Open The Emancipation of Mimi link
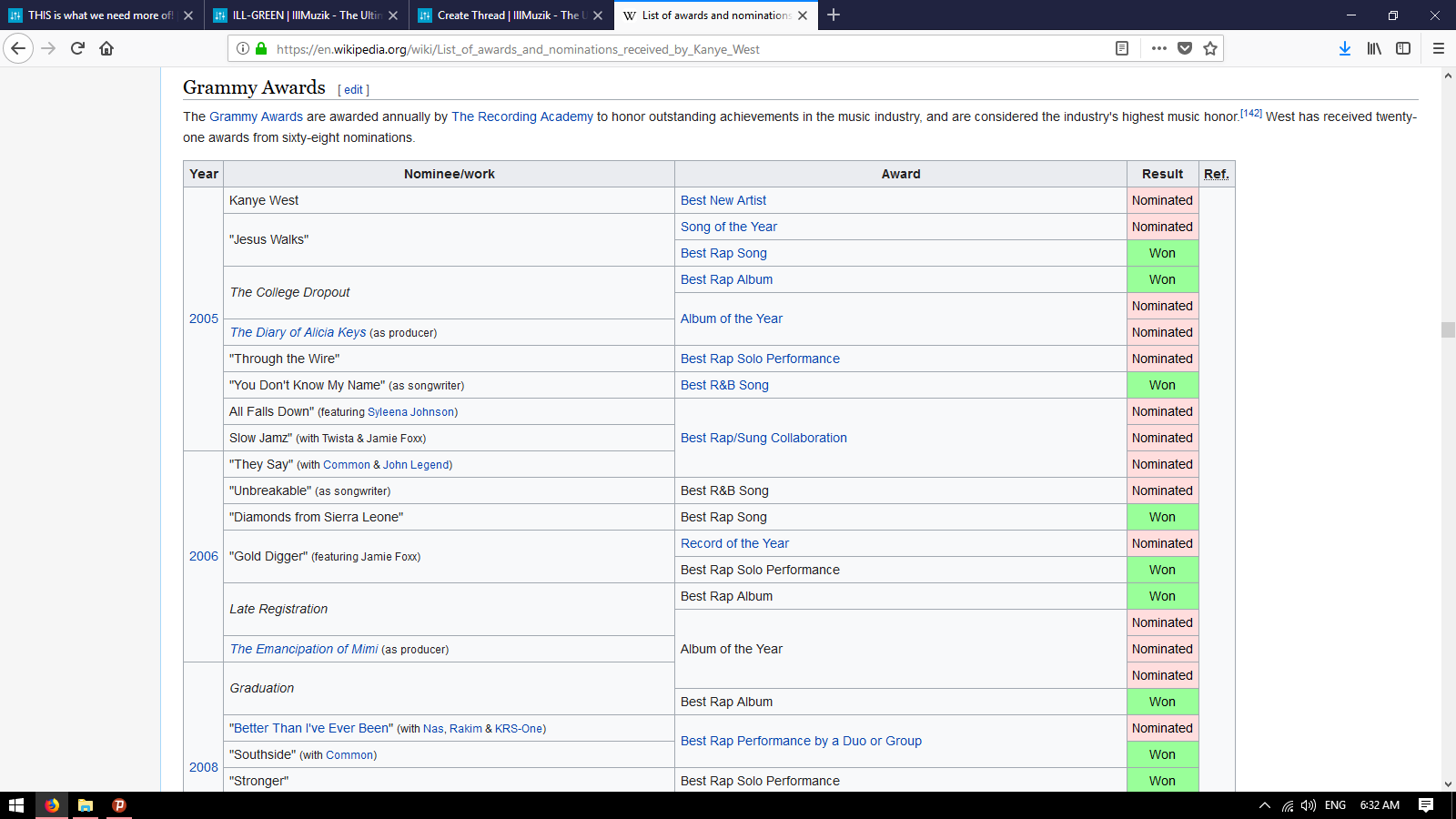Viewport: 1456px width, 819px height. (304, 649)
